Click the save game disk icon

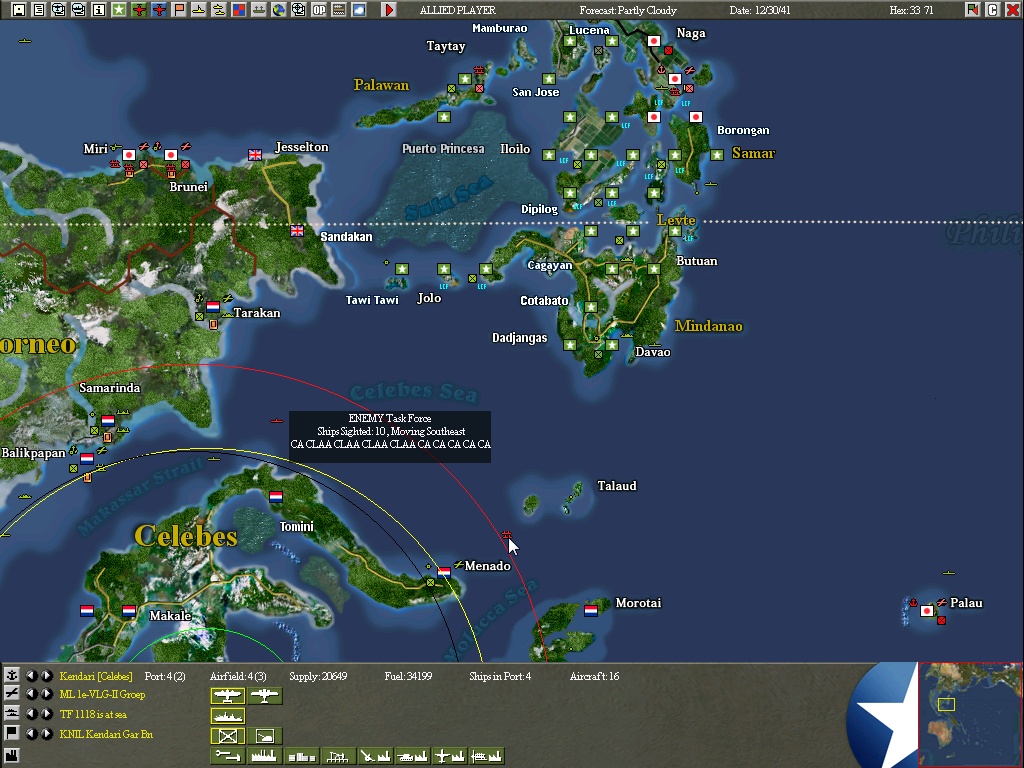click(x=18, y=10)
